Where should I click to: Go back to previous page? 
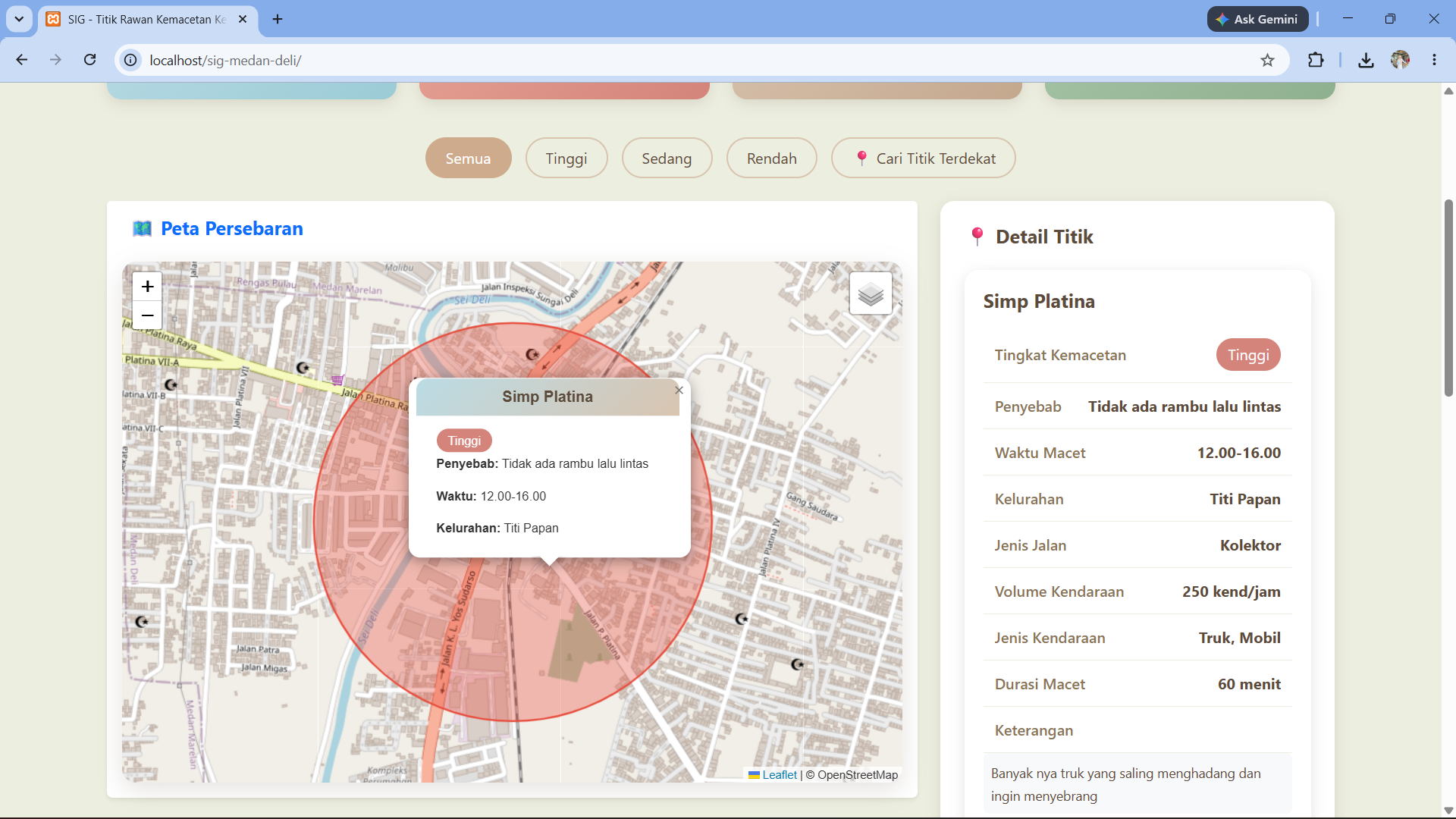(22, 60)
